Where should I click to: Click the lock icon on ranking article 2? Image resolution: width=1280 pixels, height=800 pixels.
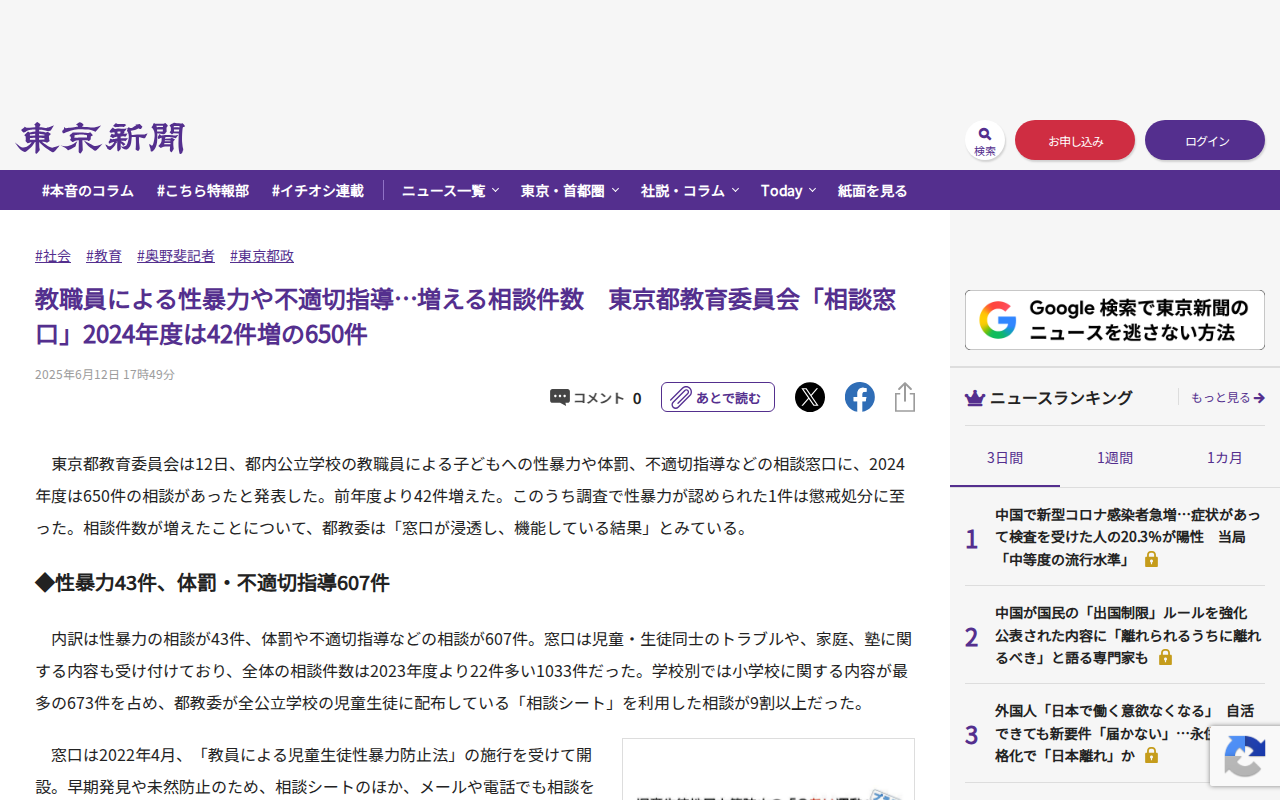1165,657
